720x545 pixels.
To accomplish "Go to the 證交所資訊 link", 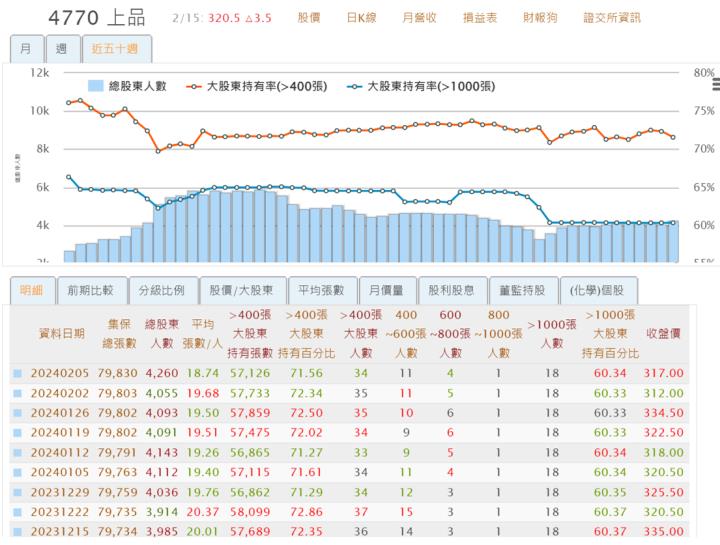I will [x=612, y=18].
